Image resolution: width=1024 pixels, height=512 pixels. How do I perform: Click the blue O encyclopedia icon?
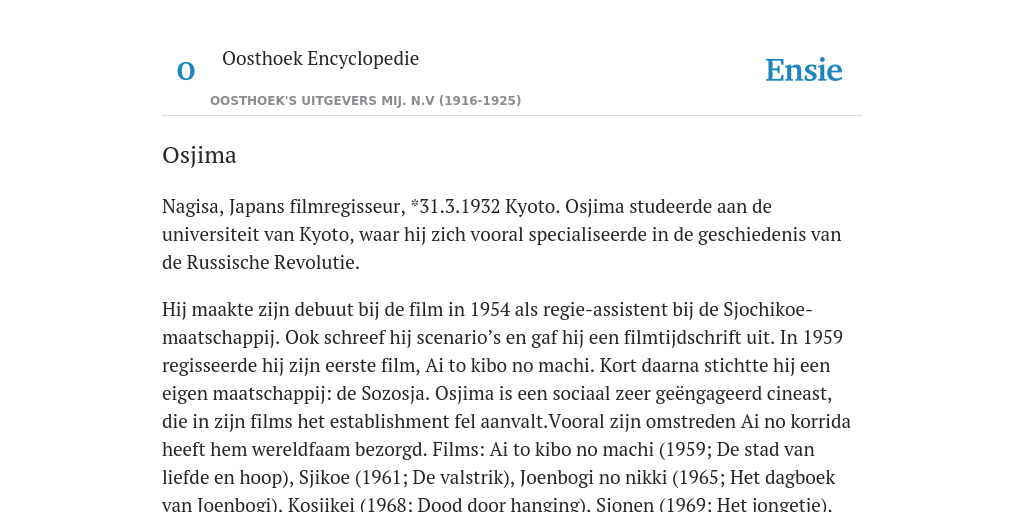point(186,71)
